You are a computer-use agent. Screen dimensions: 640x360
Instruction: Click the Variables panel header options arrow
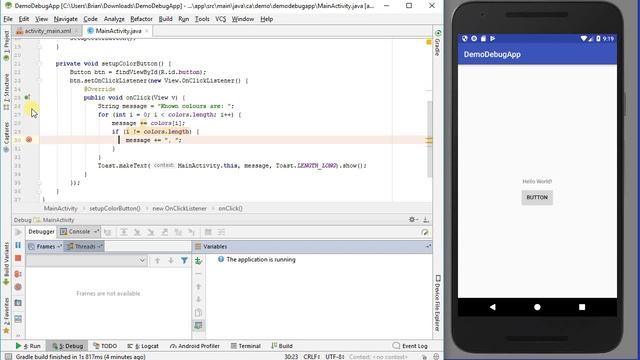tap(428, 247)
